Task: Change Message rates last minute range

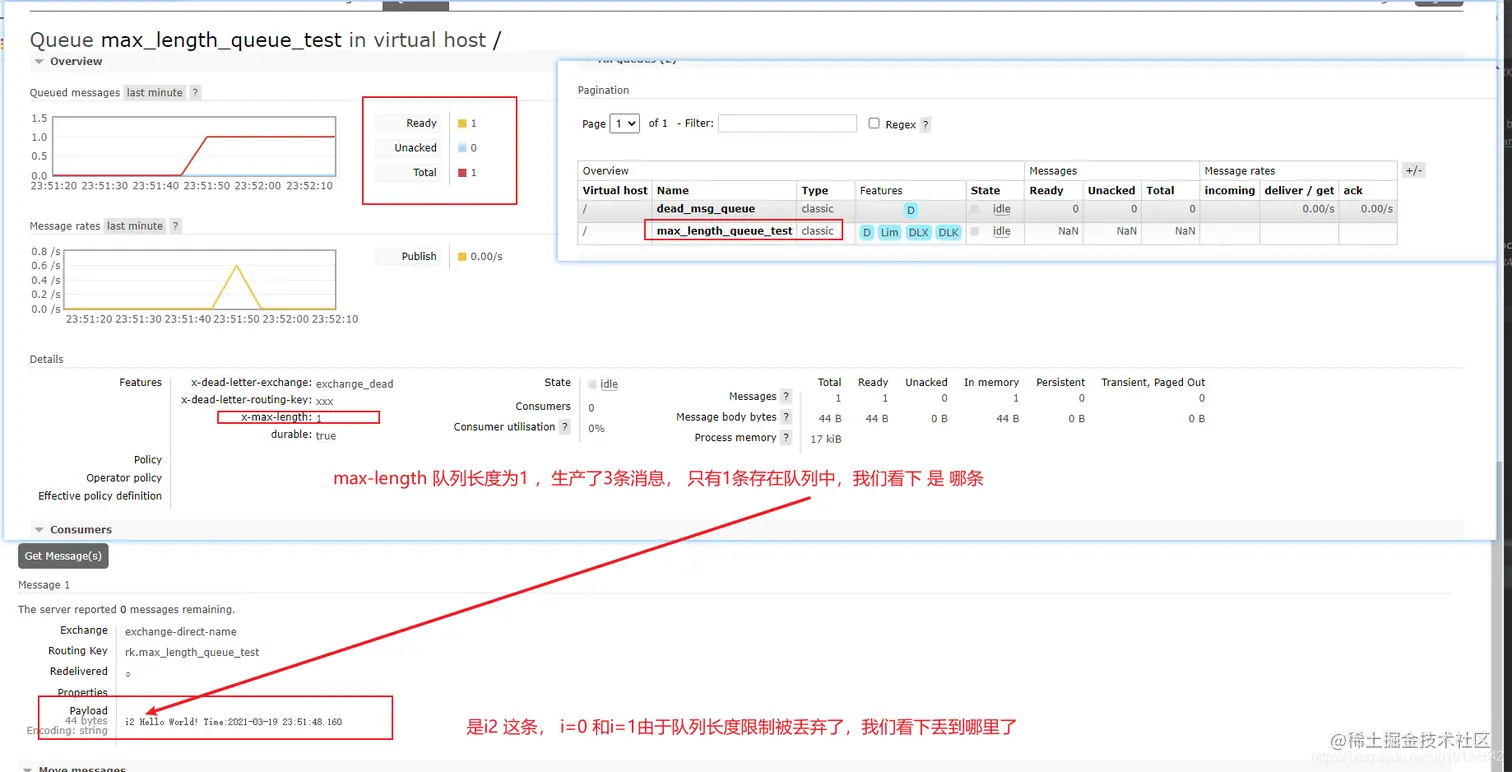Action: [x=134, y=226]
